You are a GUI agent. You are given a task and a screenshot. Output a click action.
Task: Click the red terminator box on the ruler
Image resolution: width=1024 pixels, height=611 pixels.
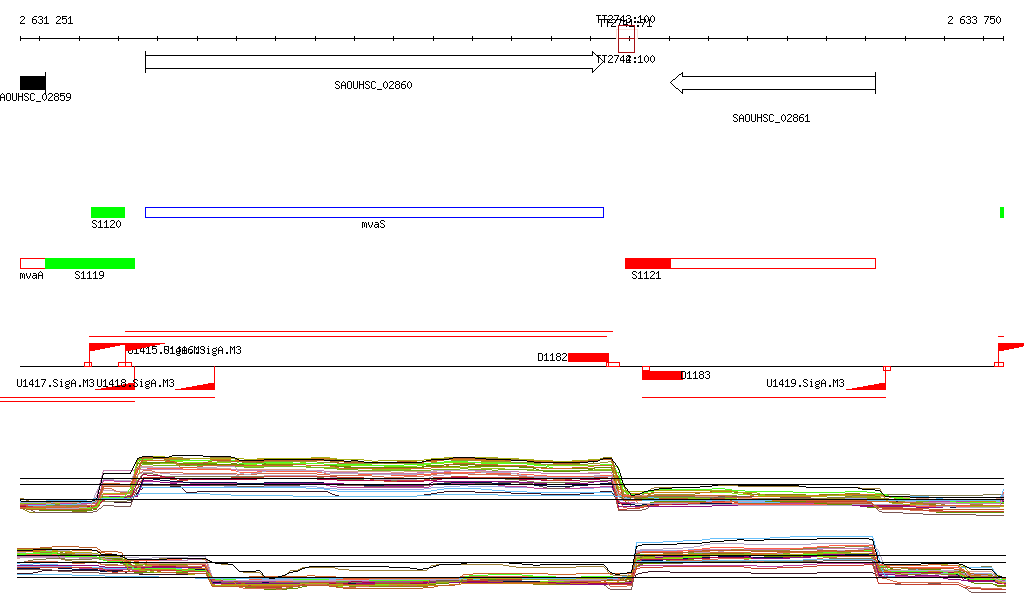[626, 40]
